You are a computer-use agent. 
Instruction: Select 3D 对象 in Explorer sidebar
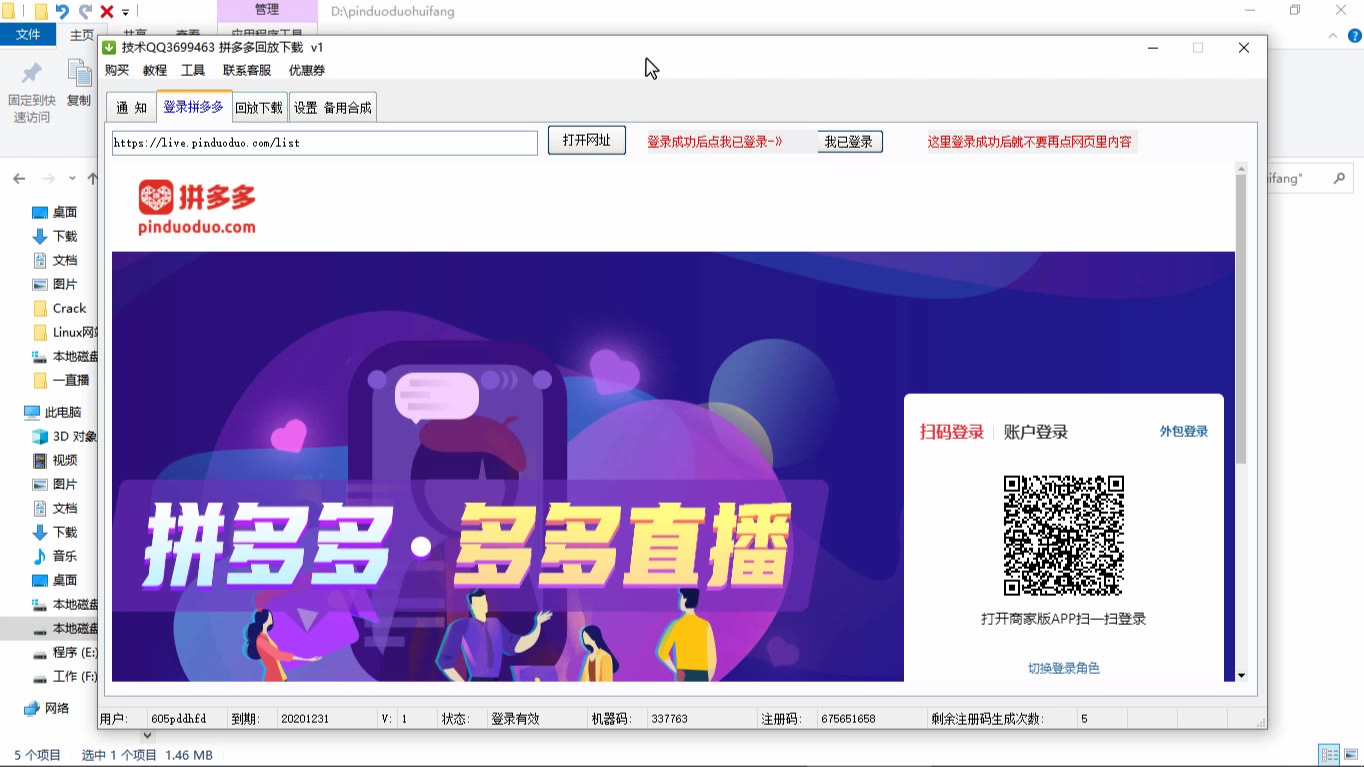(64, 436)
